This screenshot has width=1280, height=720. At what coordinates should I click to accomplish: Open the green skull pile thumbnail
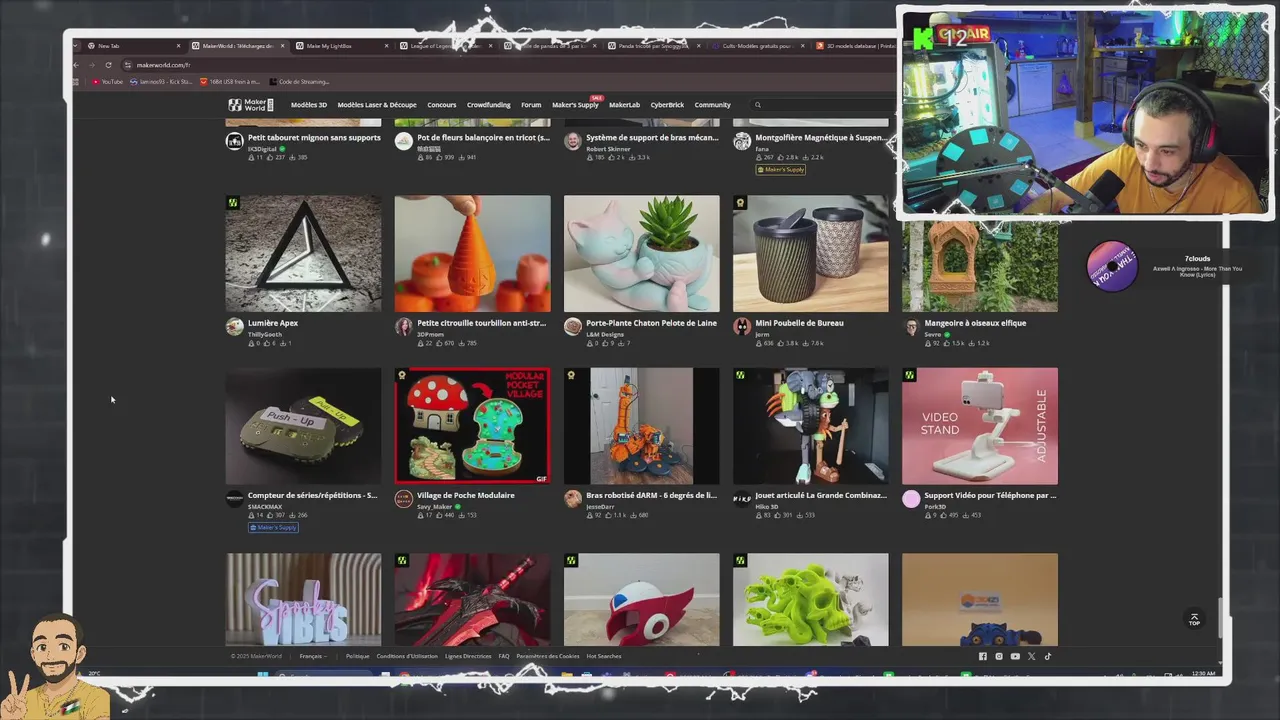tap(810, 599)
